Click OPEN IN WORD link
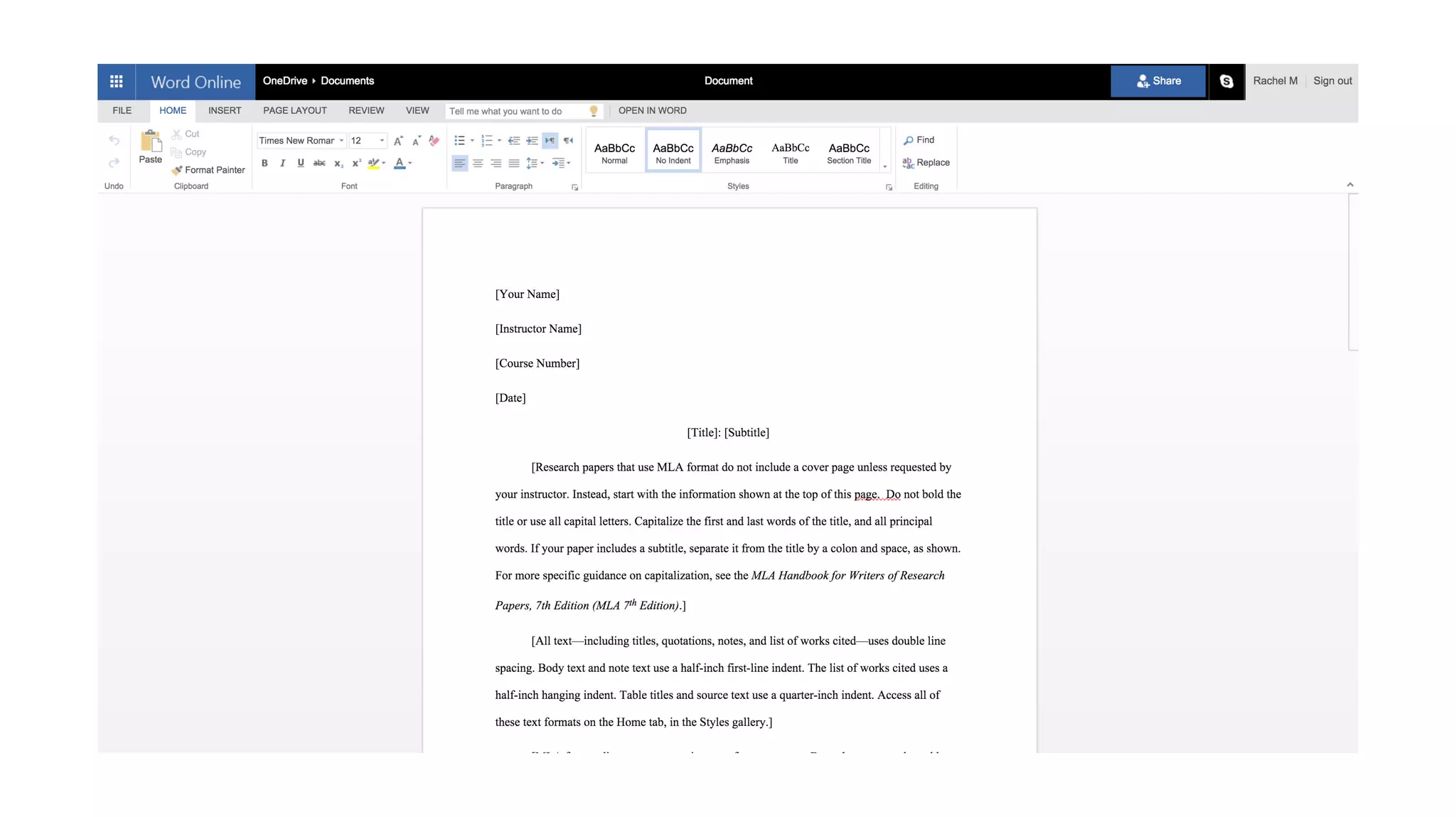Screen dimensions: 1456x817 click(652, 111)
